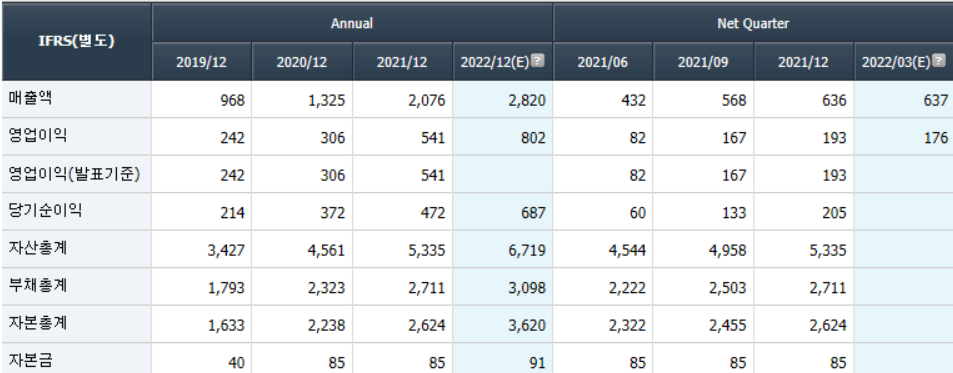Click 부채총계 estimate 3,098
The width and height of the screenshot is (953, 373).
pos(526,288)
